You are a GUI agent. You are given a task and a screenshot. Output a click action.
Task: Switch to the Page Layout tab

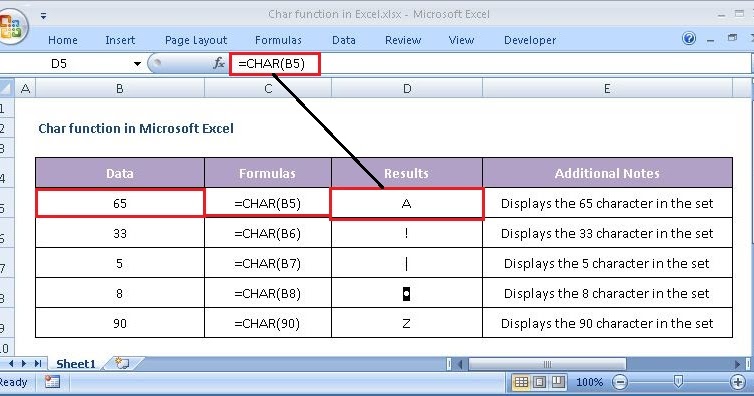tap(196, 40)
